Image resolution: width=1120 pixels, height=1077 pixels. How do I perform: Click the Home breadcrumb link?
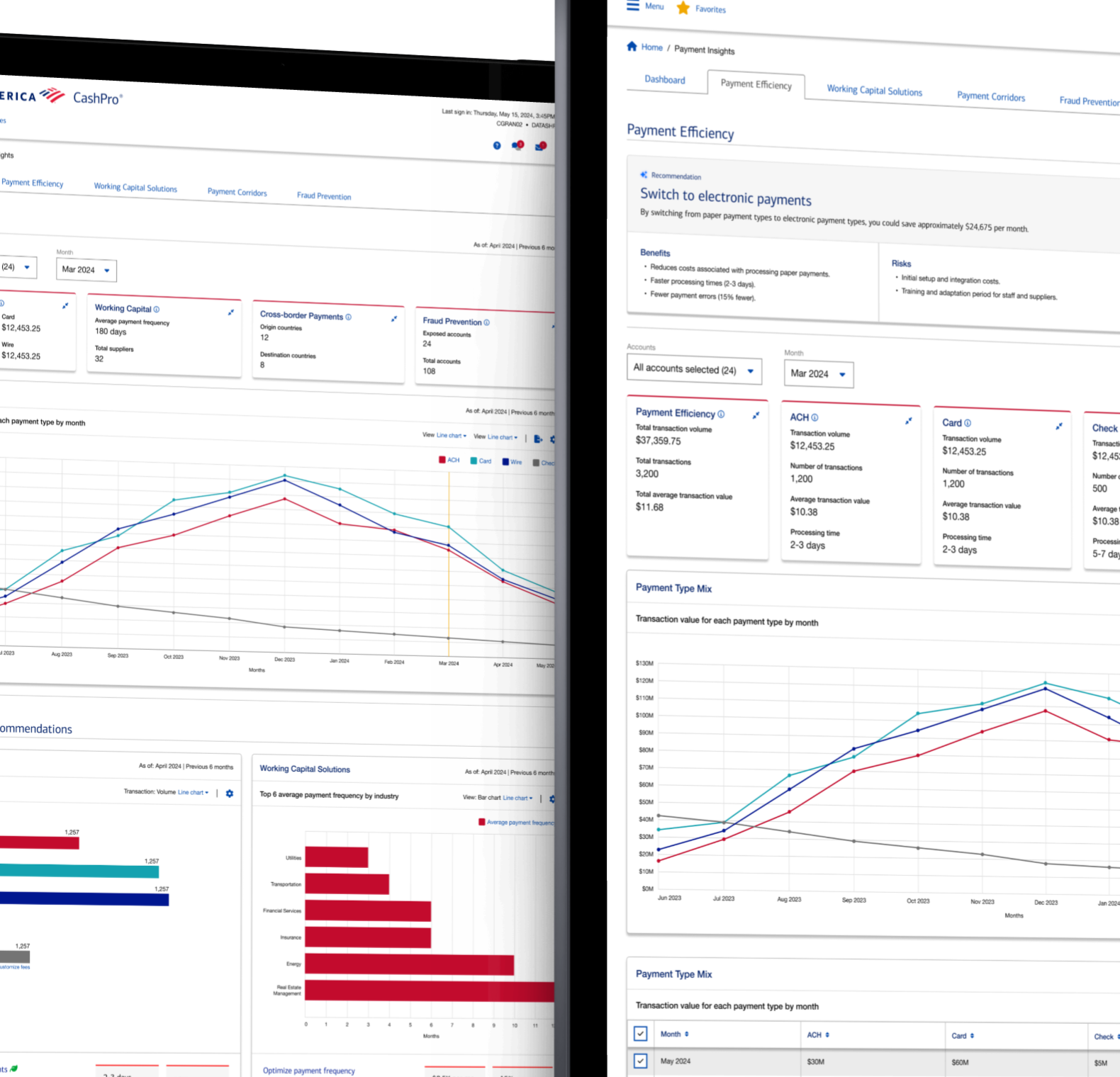(x=651, y=47)
